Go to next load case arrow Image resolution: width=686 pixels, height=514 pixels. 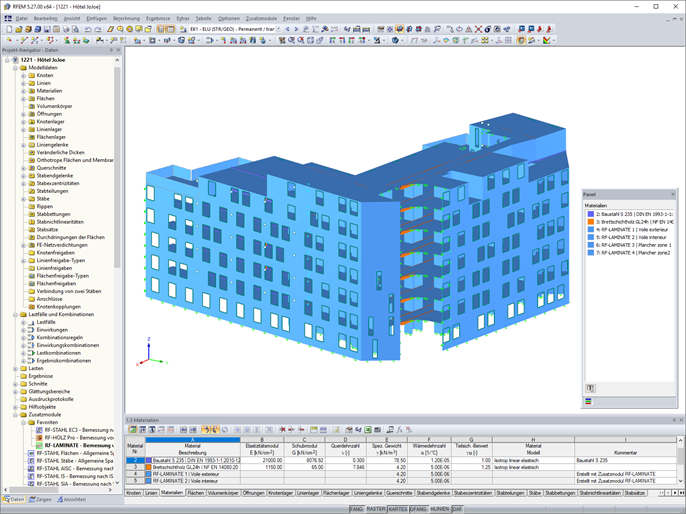coord(296,29)
